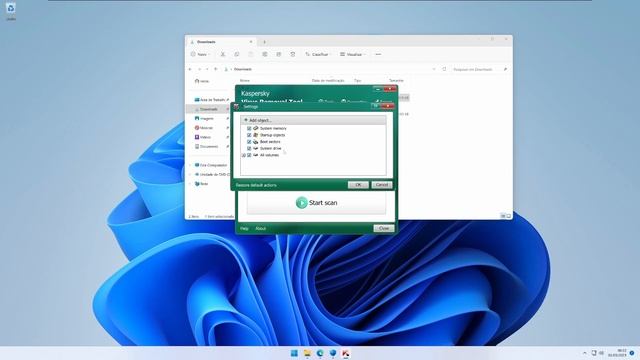Select the All volumes drive icon

256,155
